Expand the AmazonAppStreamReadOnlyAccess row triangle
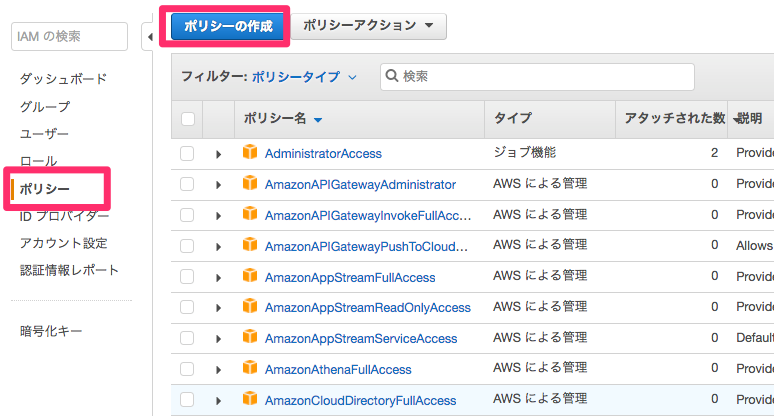 click(219, 308)
